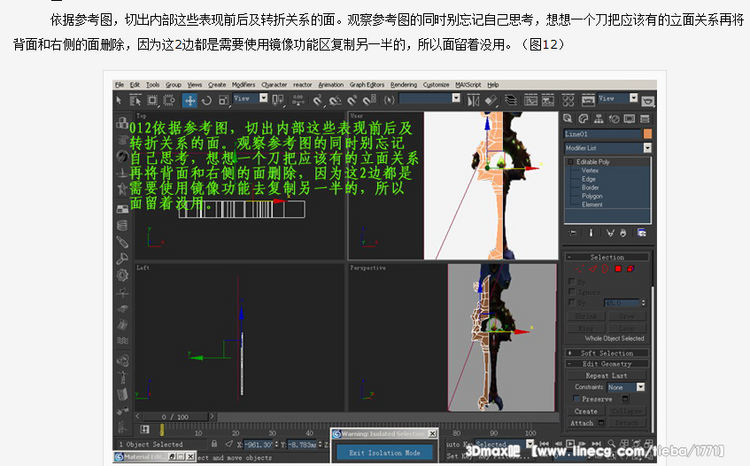The height and width of the screenshot is (466, 750).
Task: Switch to the Motion command panel tab
Action: tap(614, 118)
